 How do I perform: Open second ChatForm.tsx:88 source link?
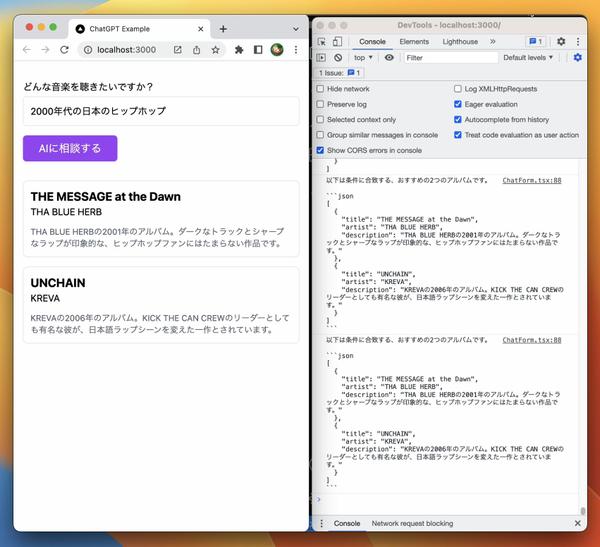tap(532, 340)
